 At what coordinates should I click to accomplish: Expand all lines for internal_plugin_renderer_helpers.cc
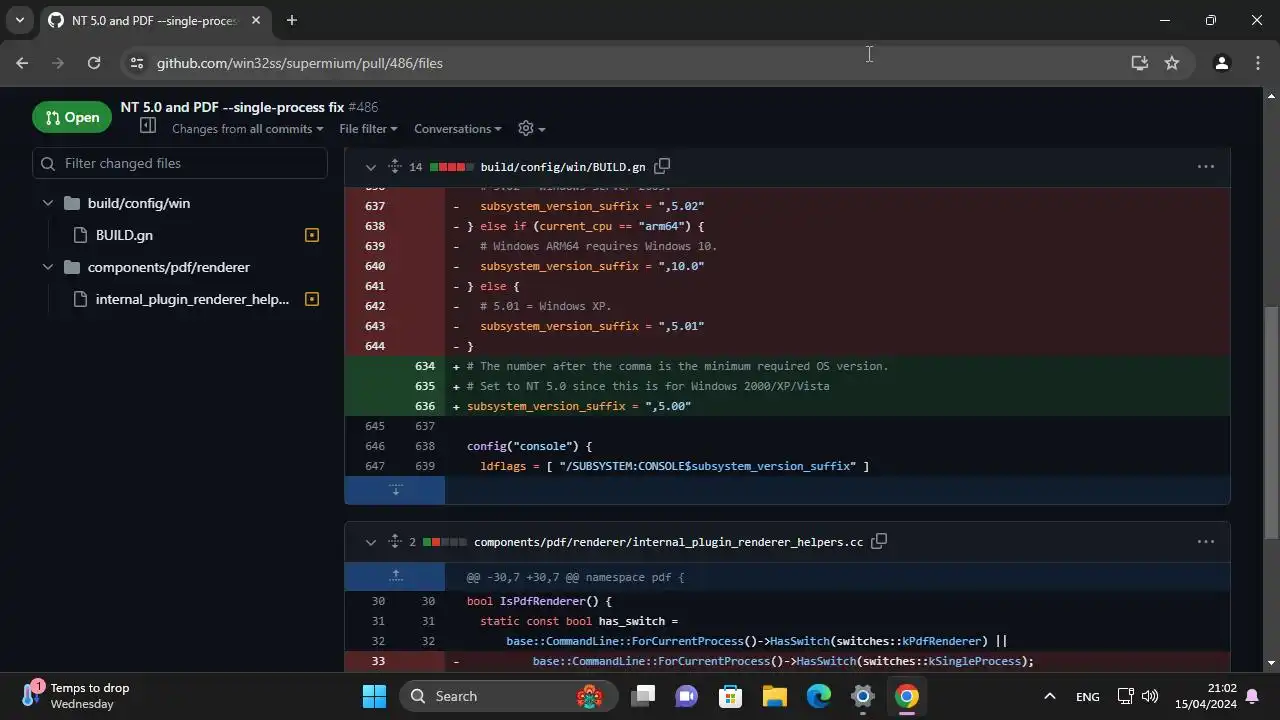click(394, 542)
